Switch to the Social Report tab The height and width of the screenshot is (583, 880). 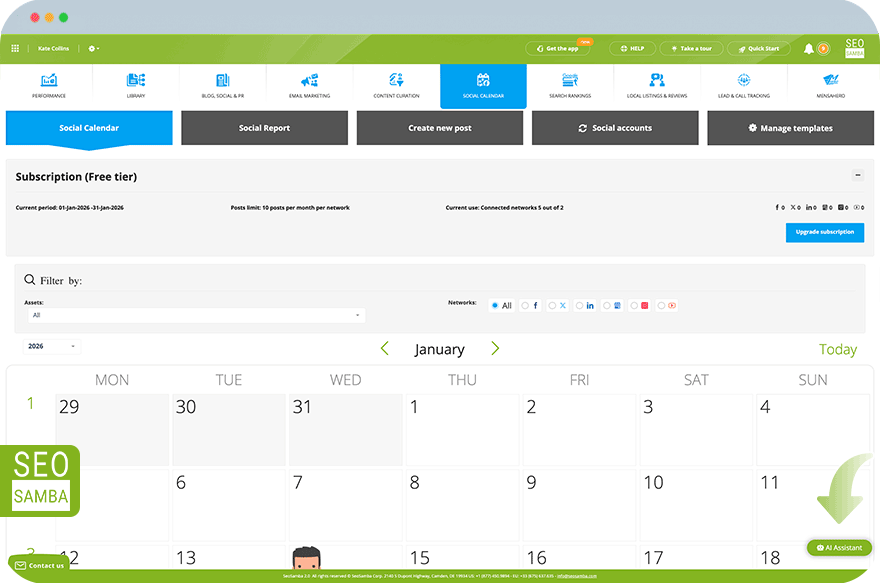[x=264, y=128]
